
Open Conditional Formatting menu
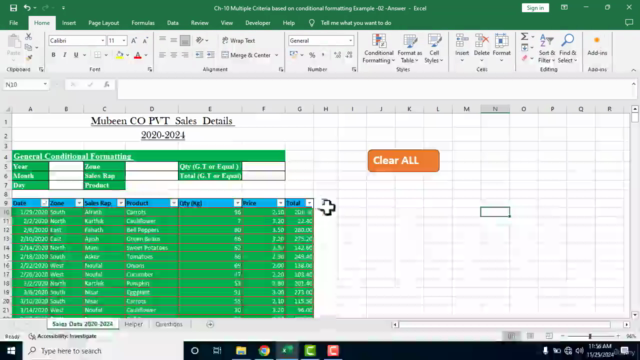379,49
